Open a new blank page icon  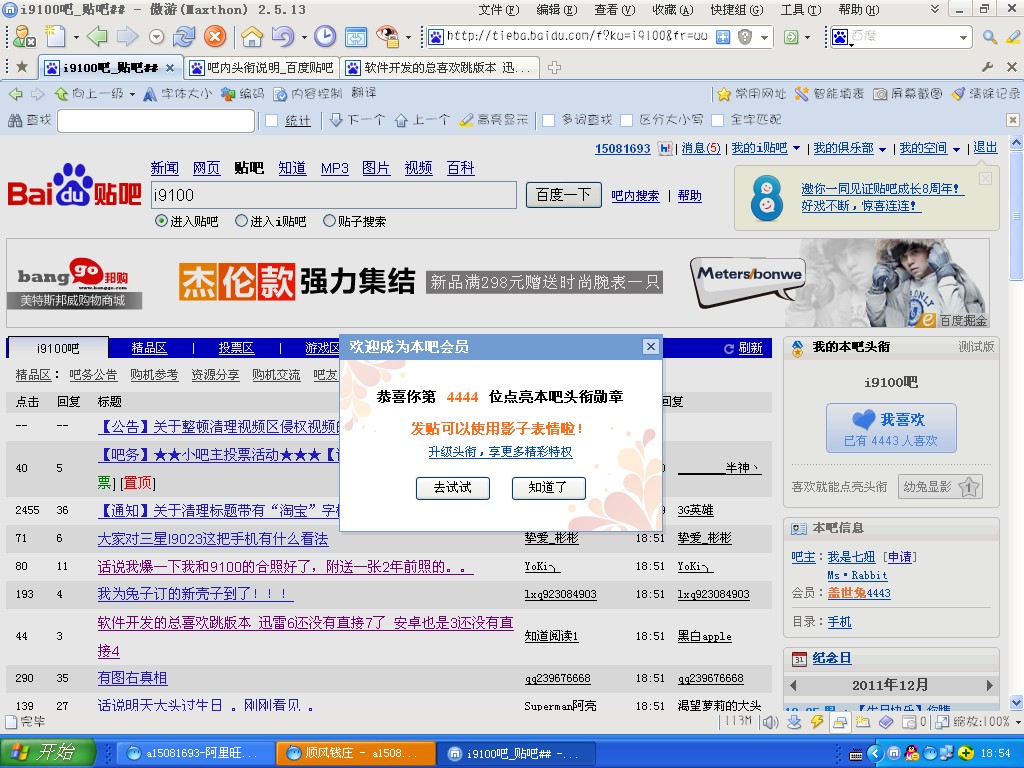tap(56, 36)
